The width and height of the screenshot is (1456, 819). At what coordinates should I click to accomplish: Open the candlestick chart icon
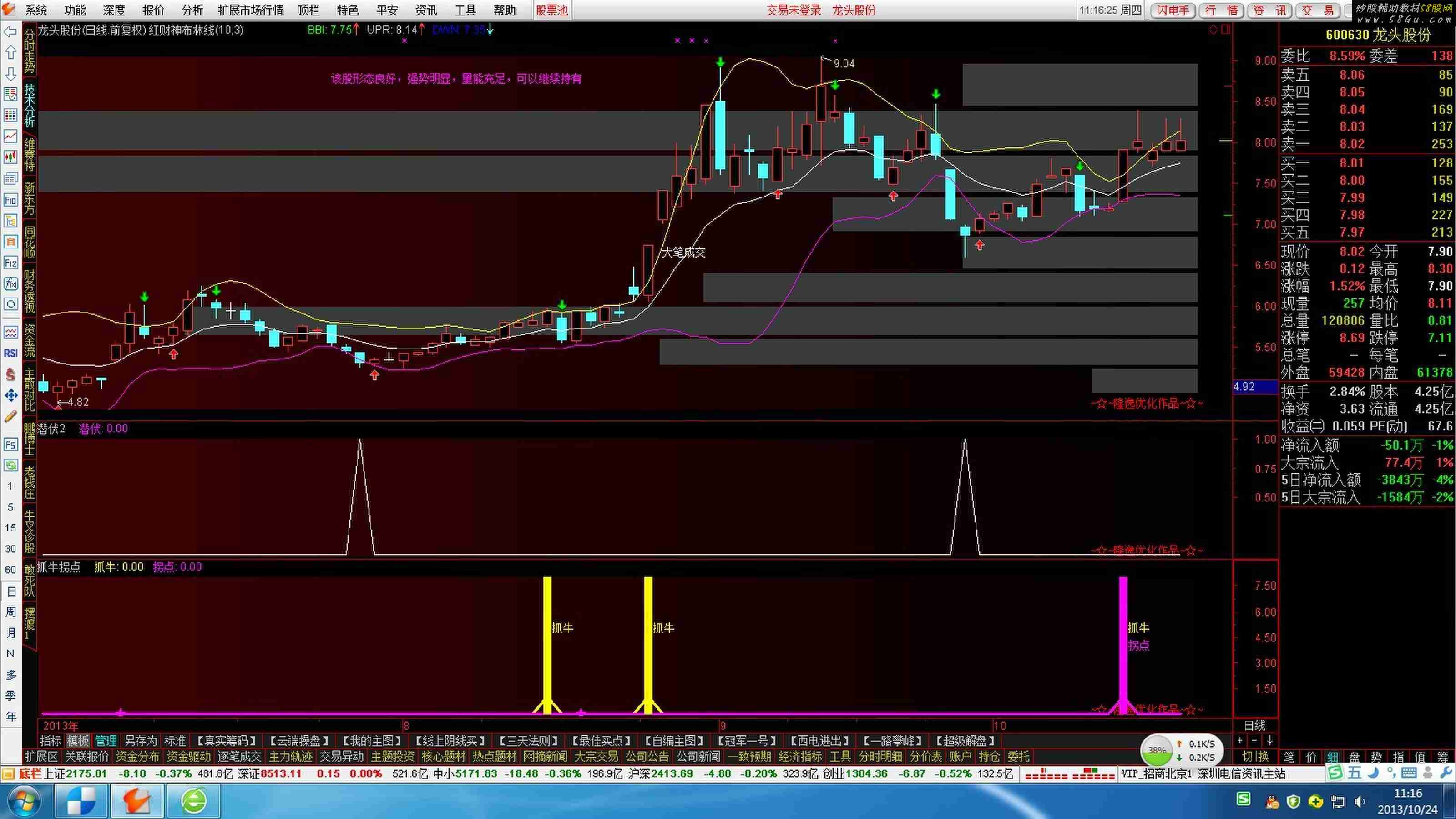pos(10,157)
